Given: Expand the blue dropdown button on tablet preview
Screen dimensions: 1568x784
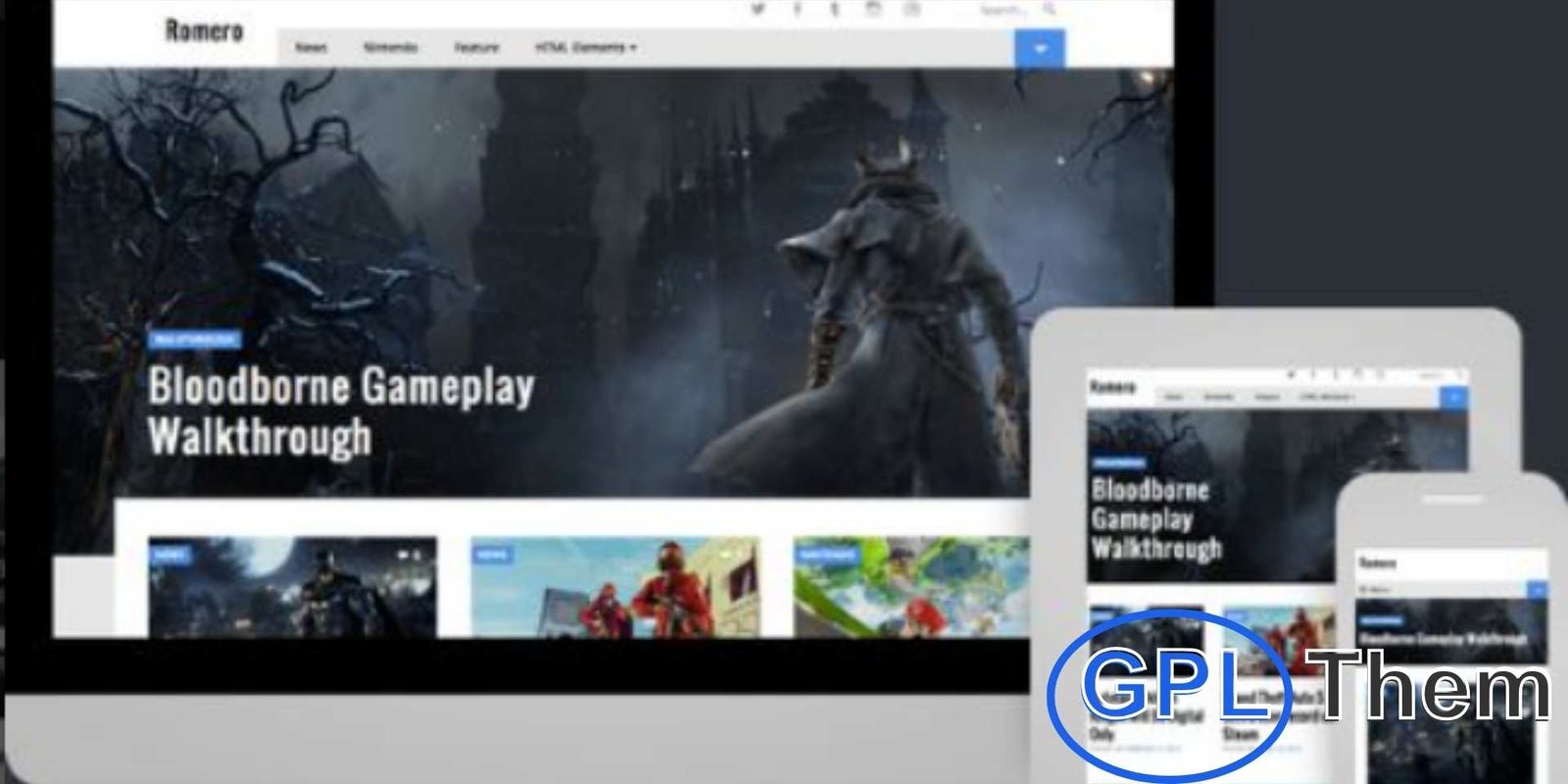Looking at the screenshot, I should 1453,397.
